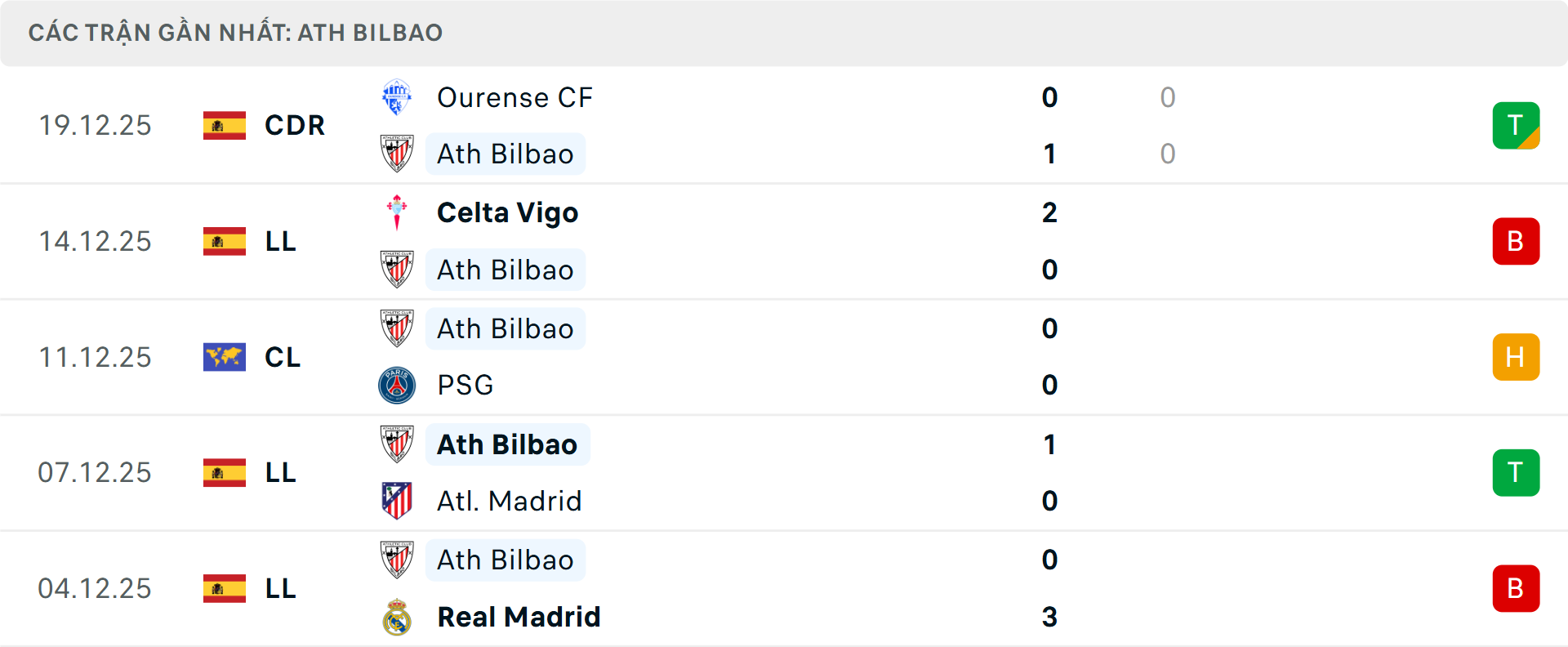The width and height of the screenshot is (1568, 647).
Task: Open the Celta Vigo match details
Action: point(506,212)
